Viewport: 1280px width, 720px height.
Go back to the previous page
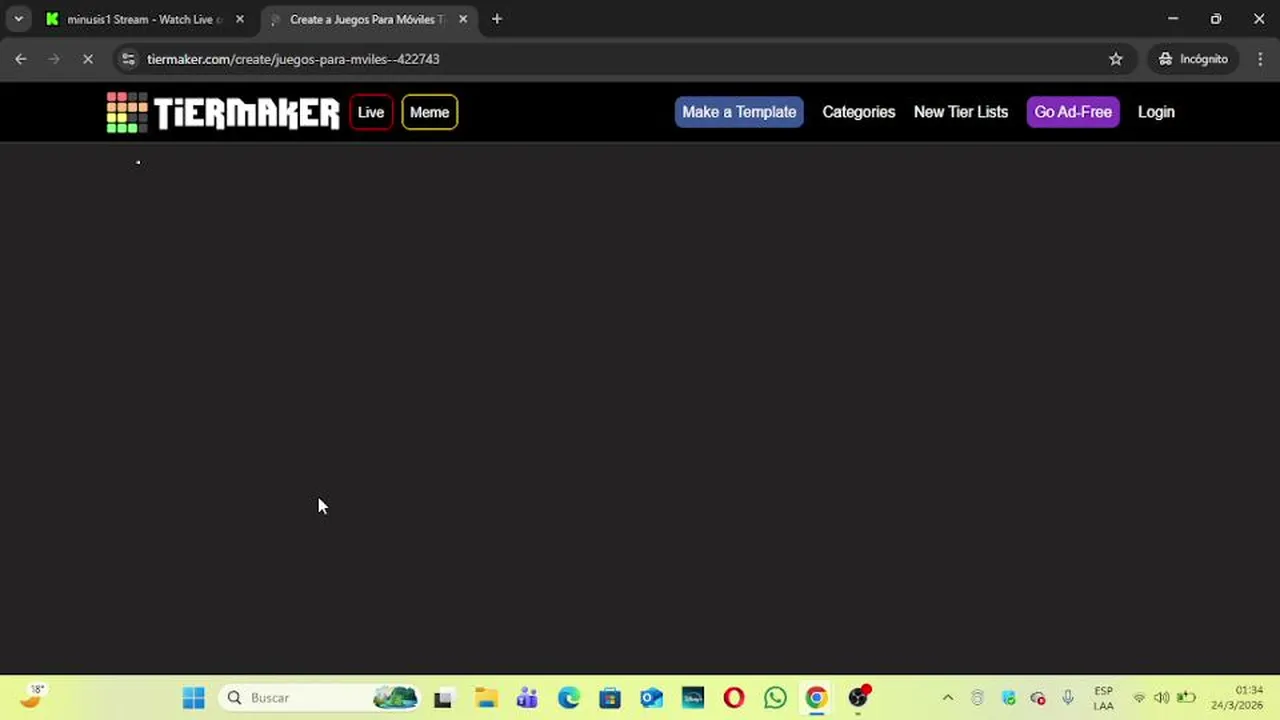[21, 59]
